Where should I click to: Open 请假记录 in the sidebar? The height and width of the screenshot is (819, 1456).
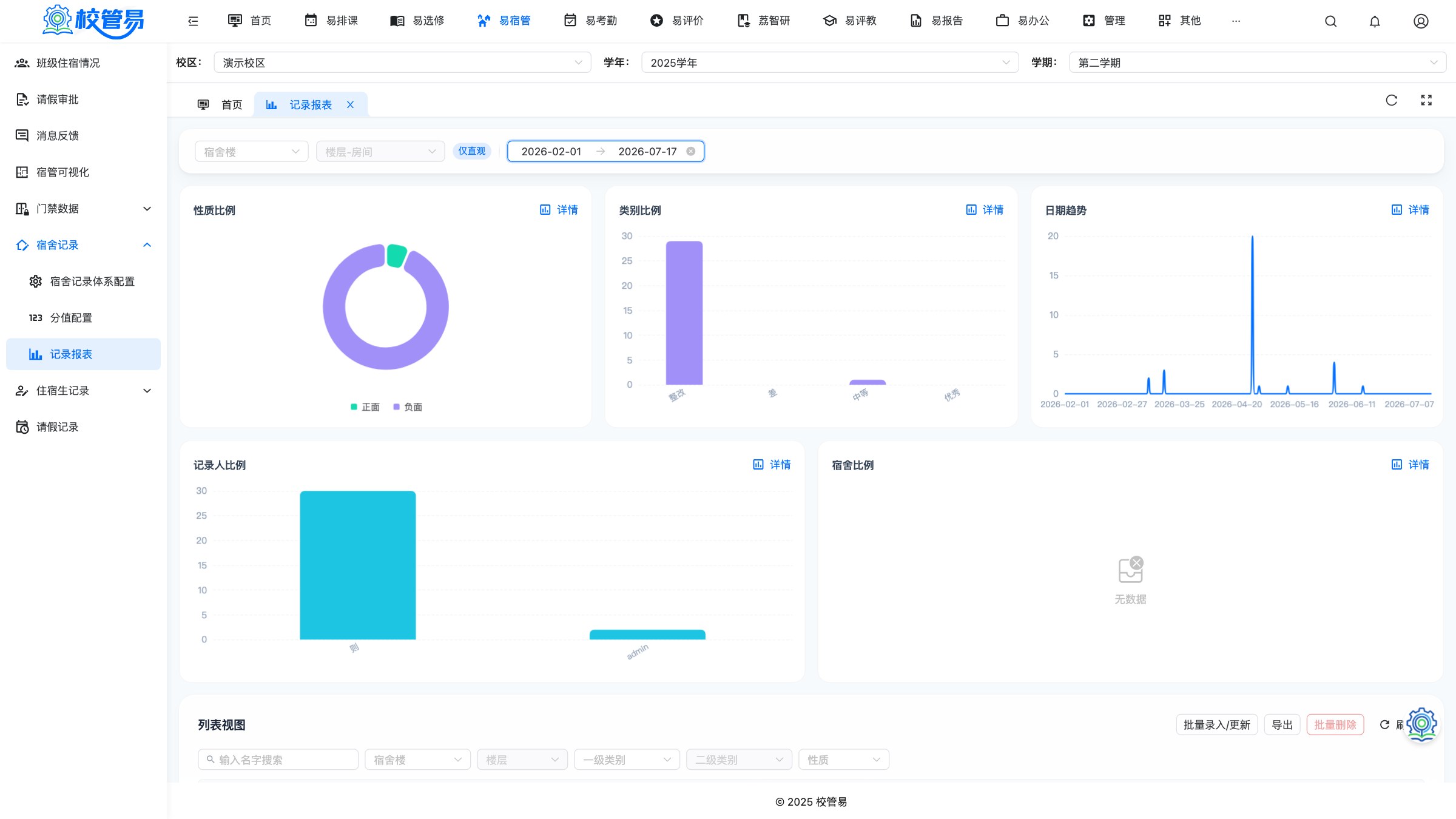tap(83, 427)
